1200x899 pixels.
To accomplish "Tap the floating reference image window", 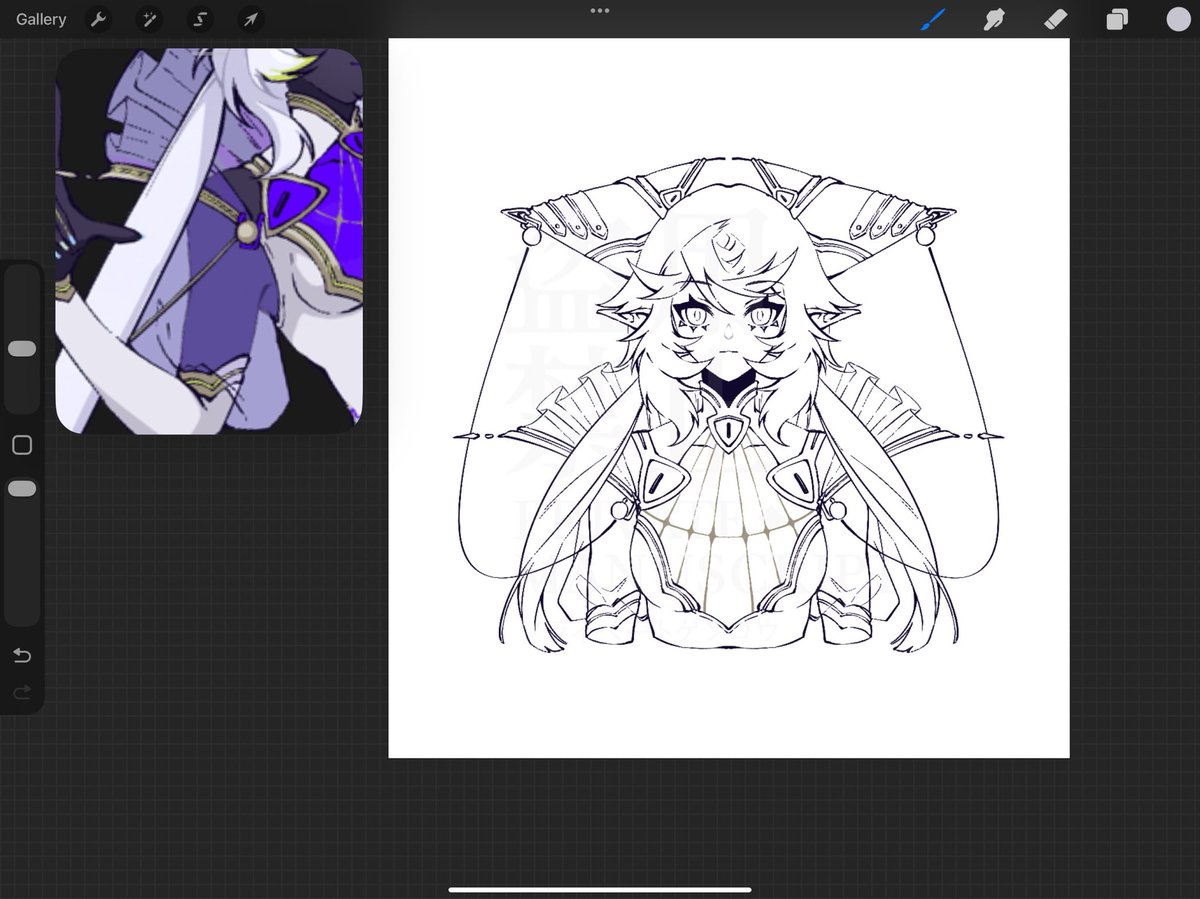I will [209, 241].
